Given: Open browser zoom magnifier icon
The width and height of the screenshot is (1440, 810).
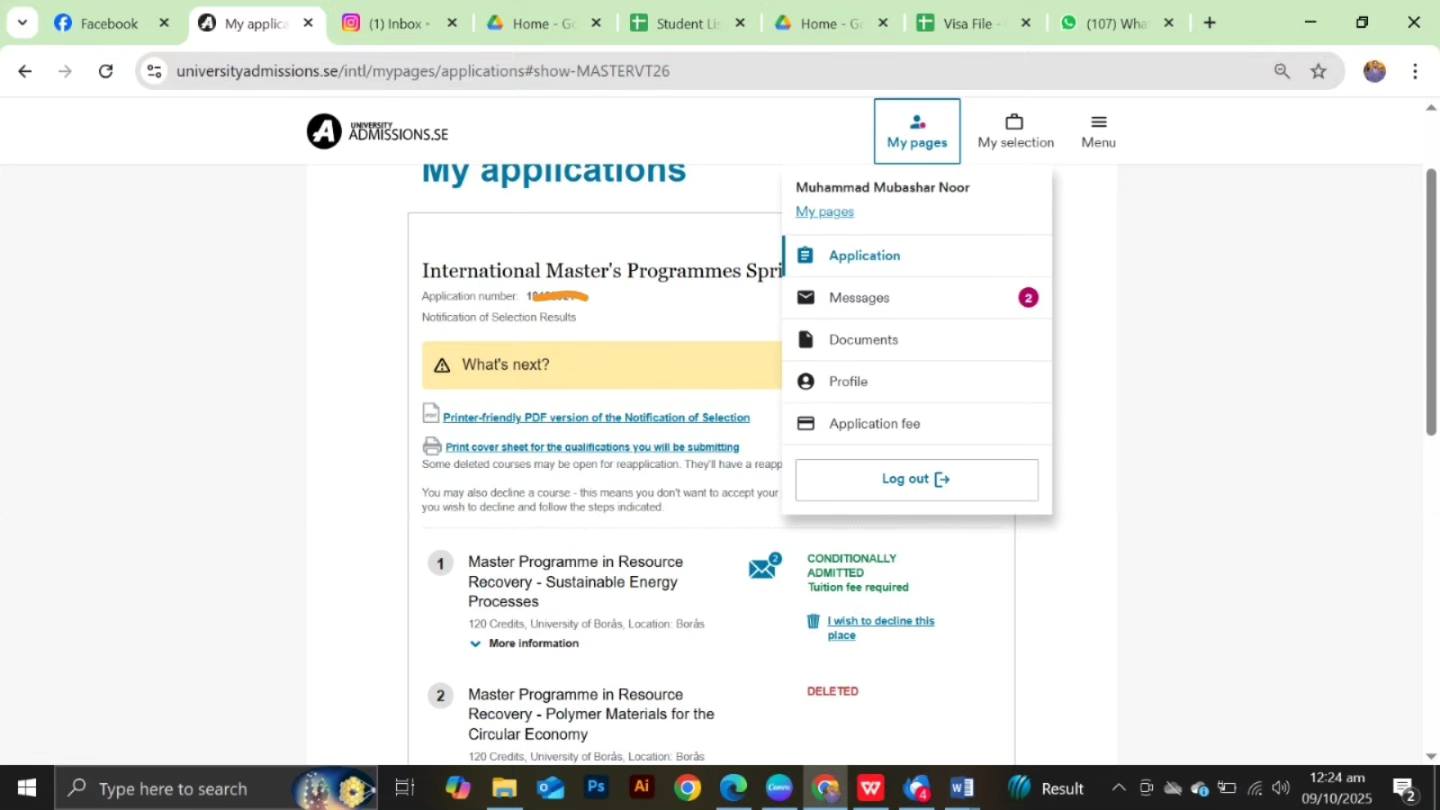Looking at the screenshot, I should 1282,71.
